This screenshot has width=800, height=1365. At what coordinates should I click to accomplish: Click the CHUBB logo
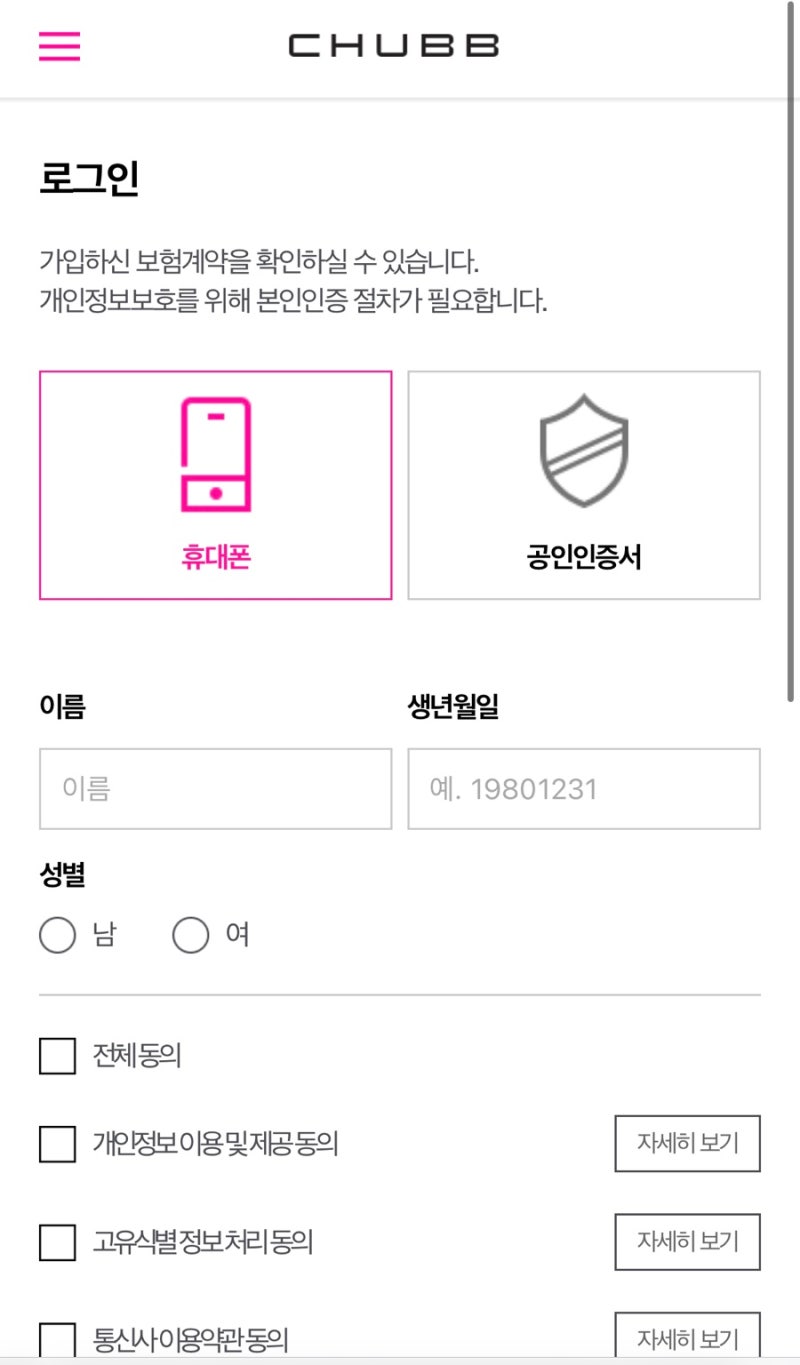[393, 46]
